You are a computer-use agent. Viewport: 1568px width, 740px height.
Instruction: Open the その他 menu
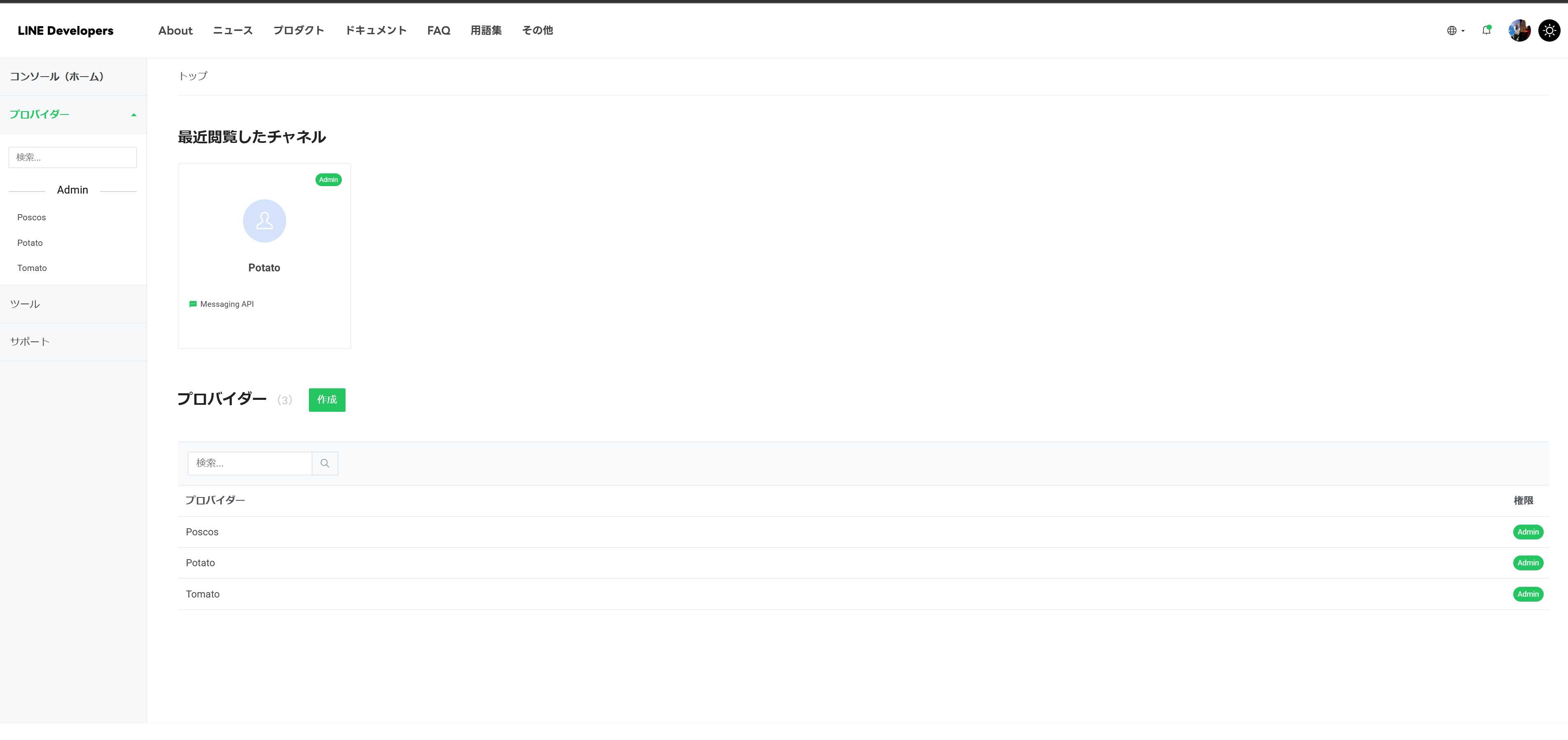[x=537, y=30]
